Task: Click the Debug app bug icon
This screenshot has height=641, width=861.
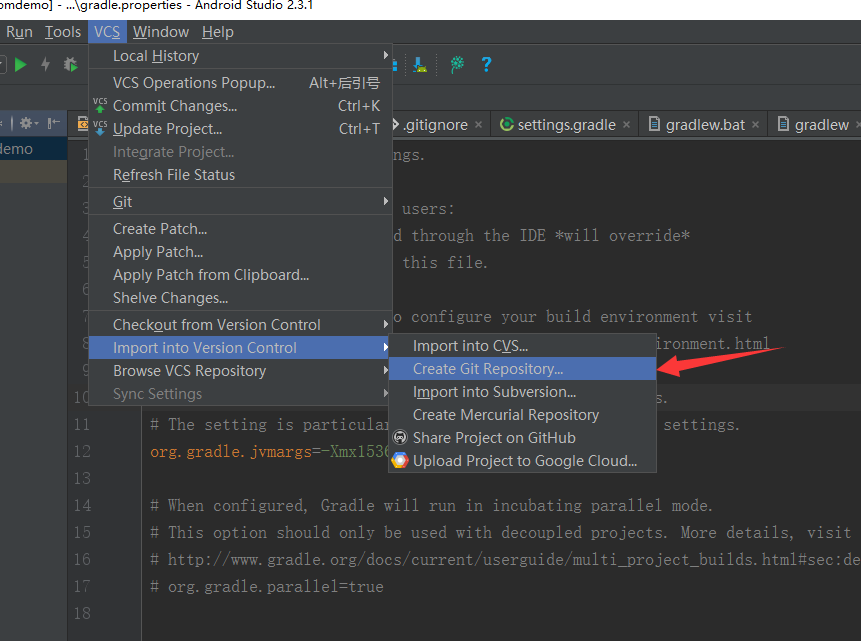Action: coord(70,65)
